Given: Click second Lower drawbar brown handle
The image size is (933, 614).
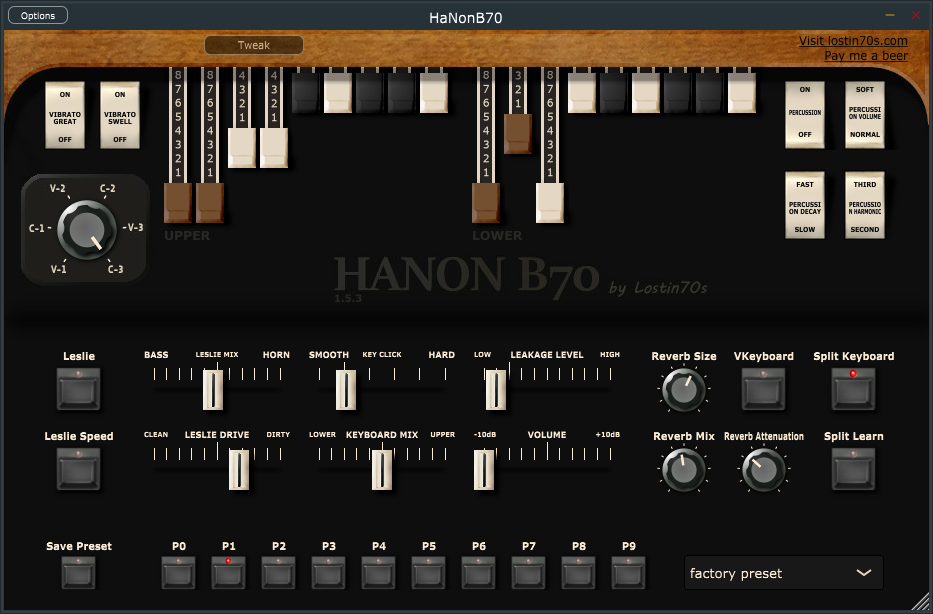Looking at the screenshot, I should (518, 134).
